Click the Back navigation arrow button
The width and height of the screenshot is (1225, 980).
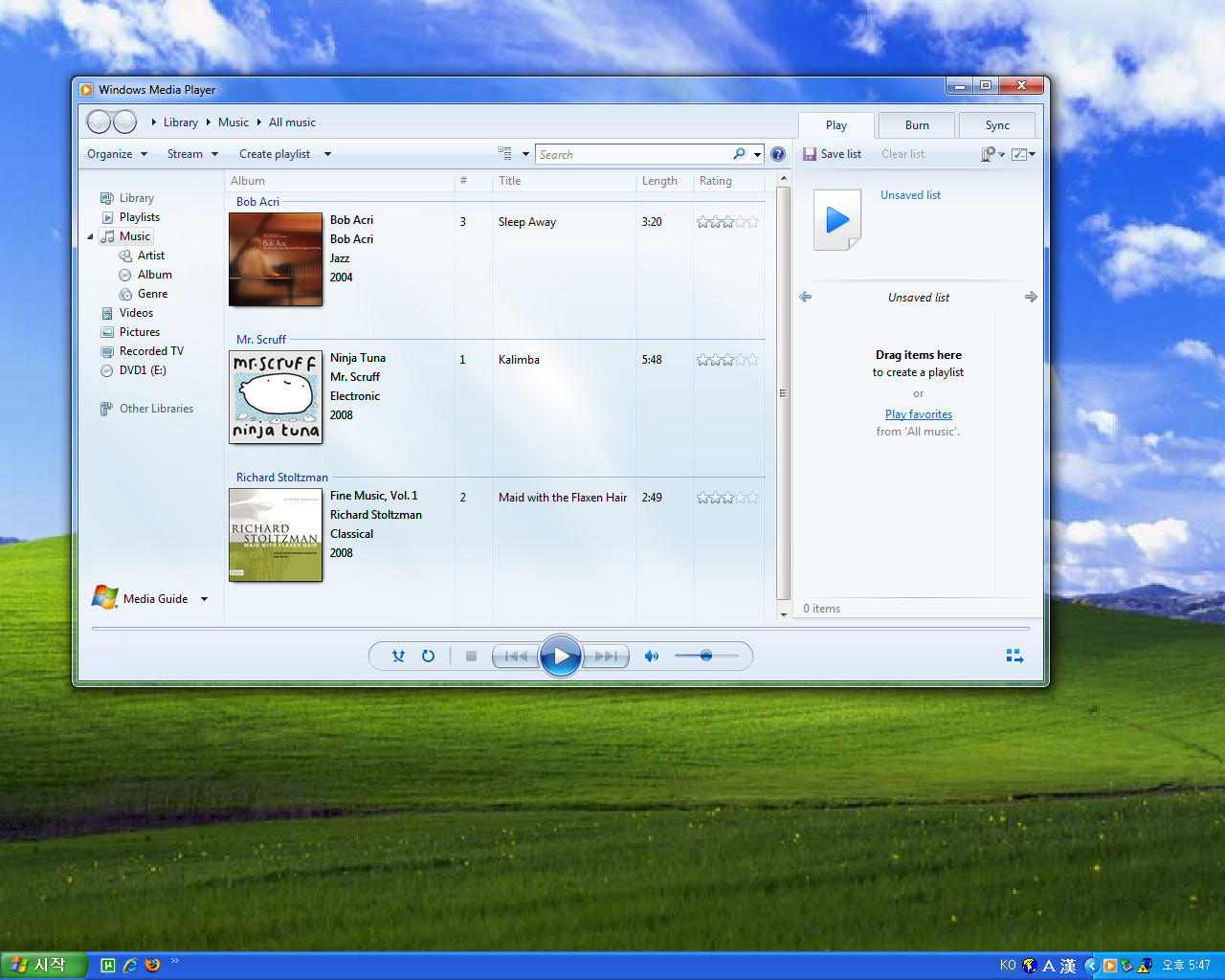(99, 122)
